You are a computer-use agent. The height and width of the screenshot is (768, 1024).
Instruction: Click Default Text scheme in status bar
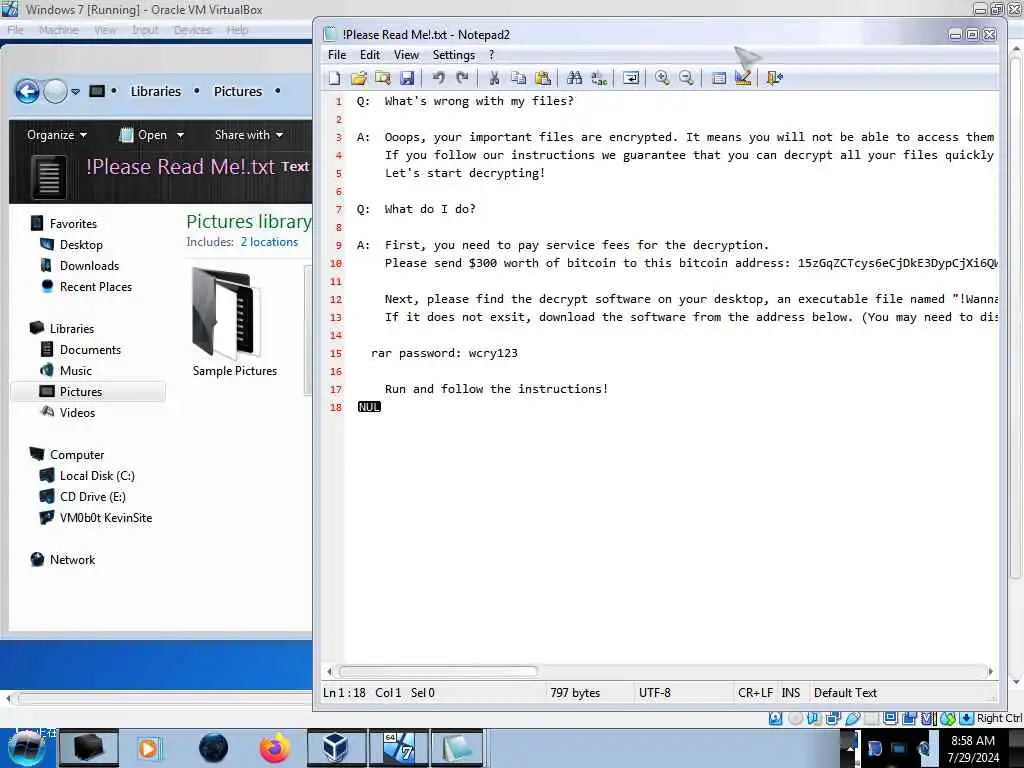click(845, 693)
